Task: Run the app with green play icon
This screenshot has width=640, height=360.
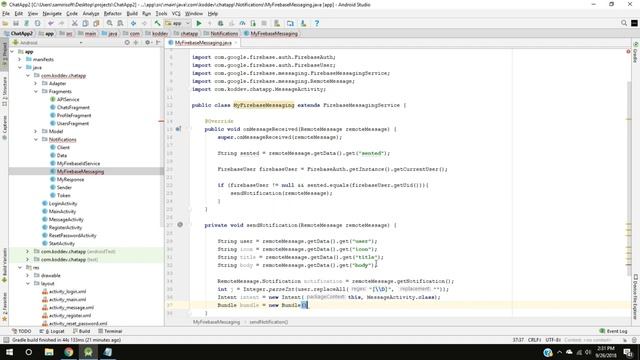Action: point(199,23)
